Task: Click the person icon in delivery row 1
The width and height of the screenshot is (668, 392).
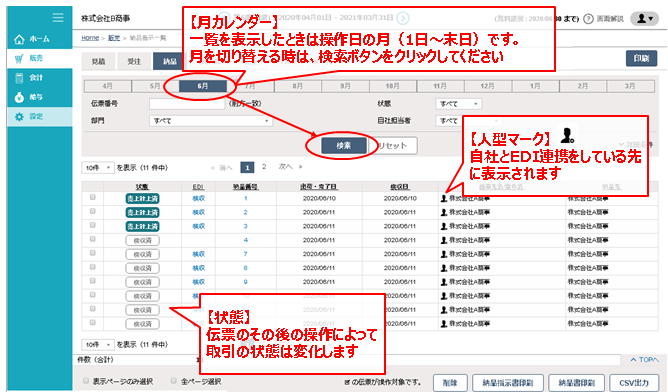Action: [x=443, y=198]
